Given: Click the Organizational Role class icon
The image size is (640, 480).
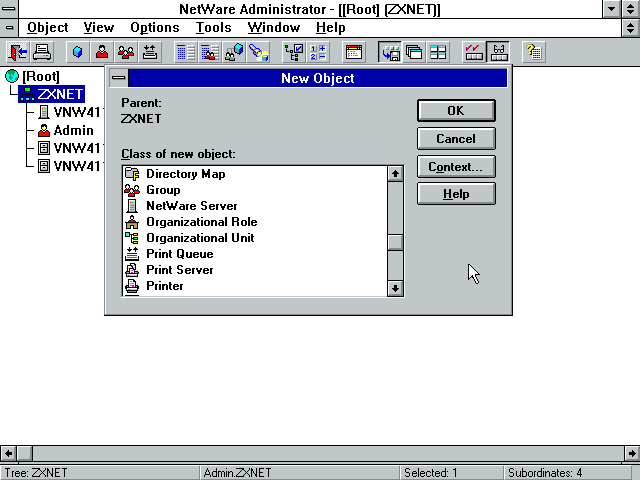Looking at the screenshot, I should click(x=132, y=222).
